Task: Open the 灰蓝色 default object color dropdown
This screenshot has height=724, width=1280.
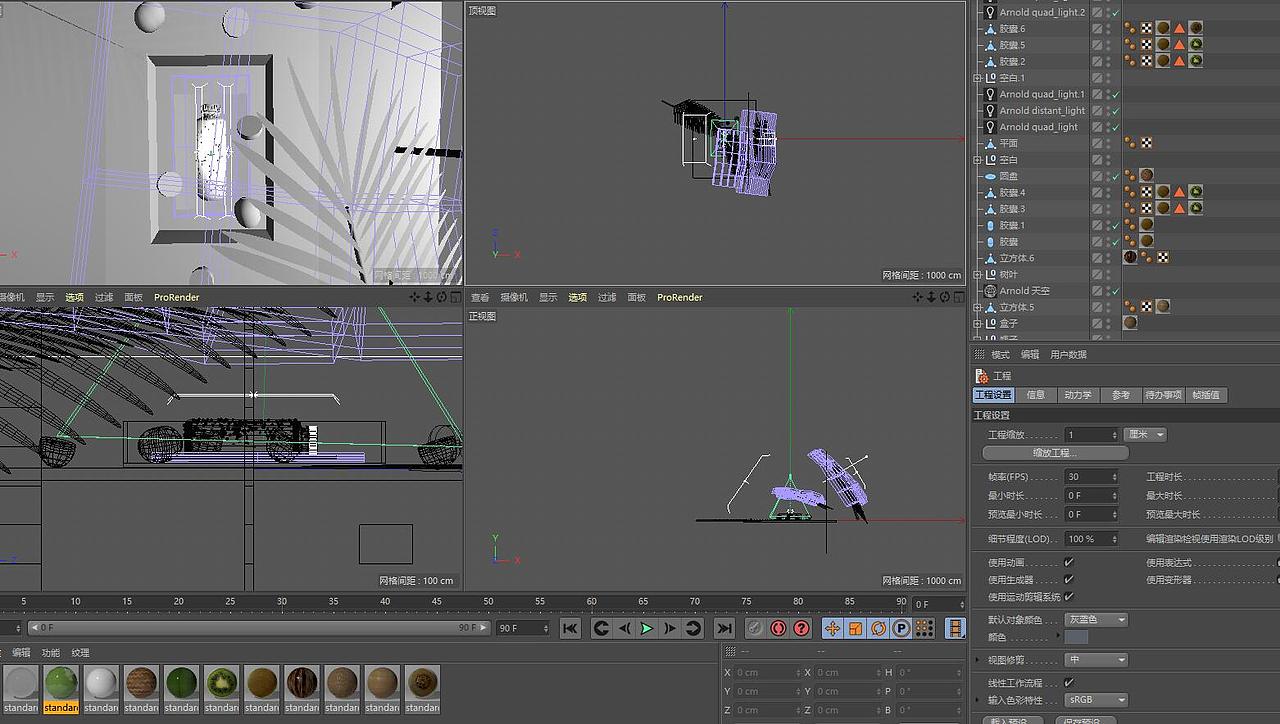Action: [x=1095, y=619]
